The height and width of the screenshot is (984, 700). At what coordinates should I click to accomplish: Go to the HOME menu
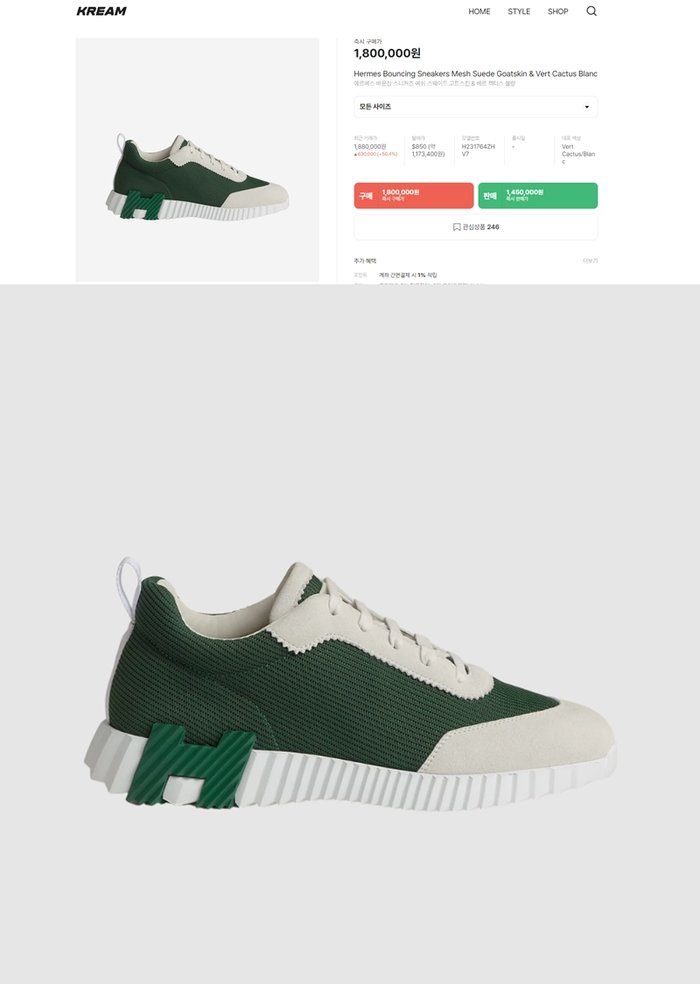[479, 11]
